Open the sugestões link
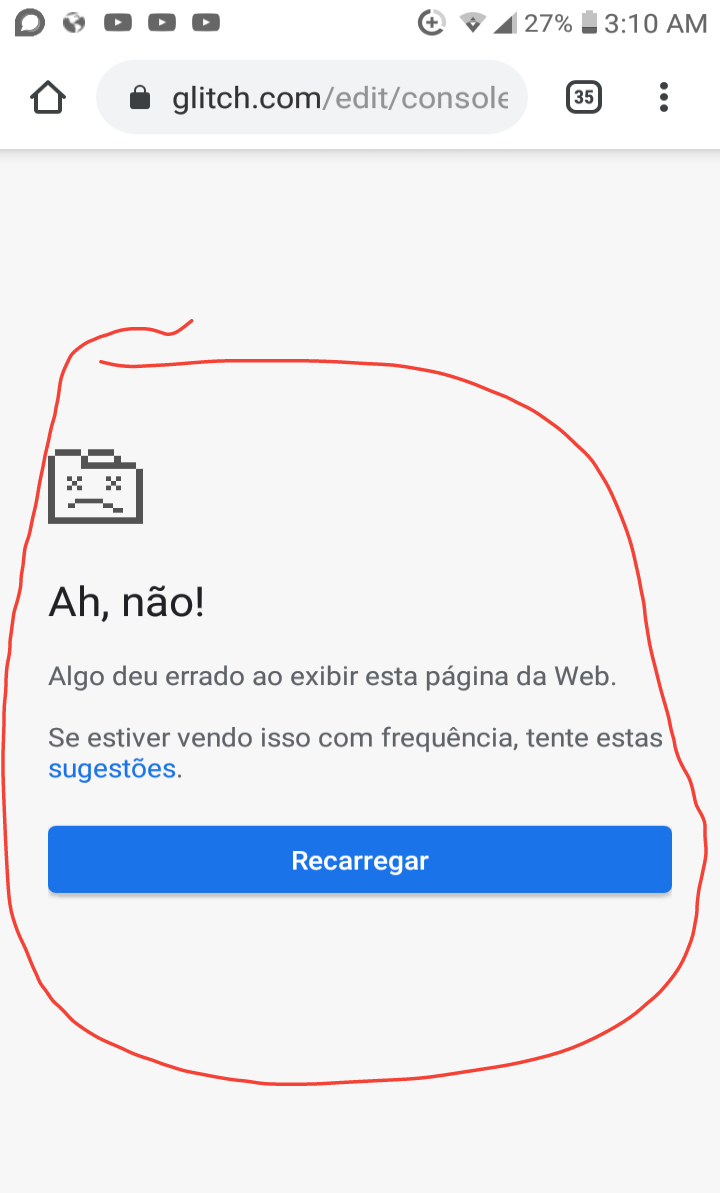Screen dimensions: 720x1193 [112, 768]
